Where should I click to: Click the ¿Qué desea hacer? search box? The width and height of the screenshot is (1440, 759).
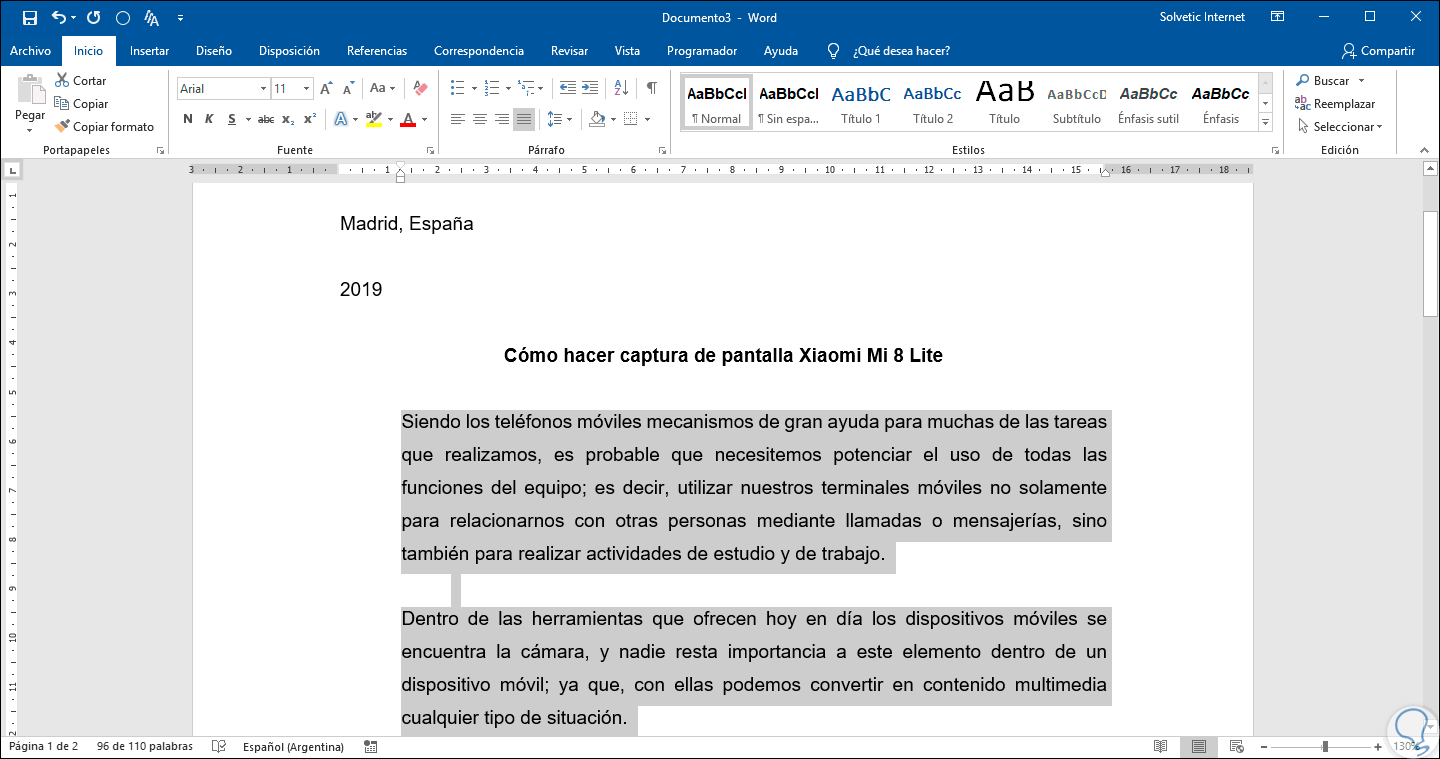(901, 51)
